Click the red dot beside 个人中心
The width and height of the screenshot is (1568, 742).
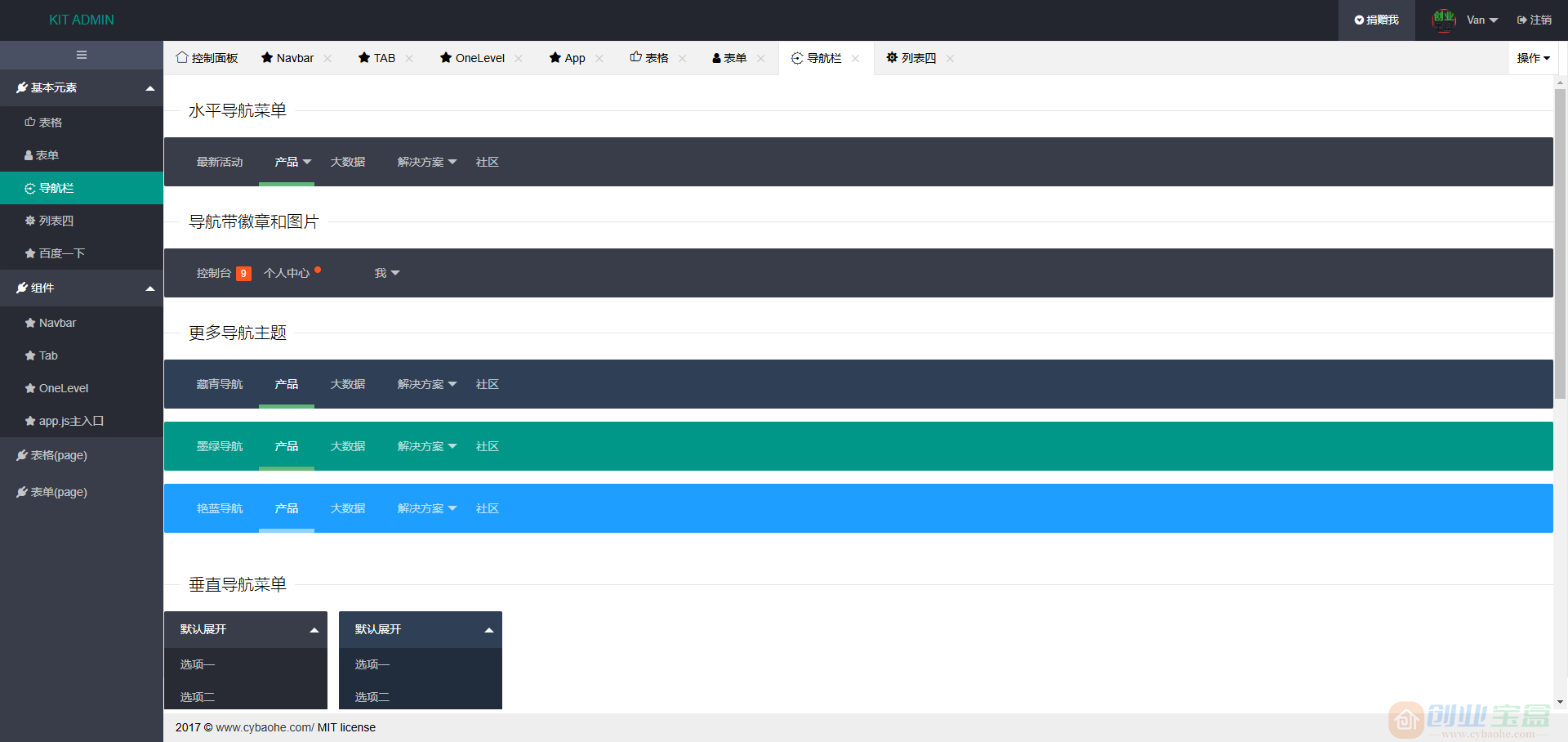(318, 269)
